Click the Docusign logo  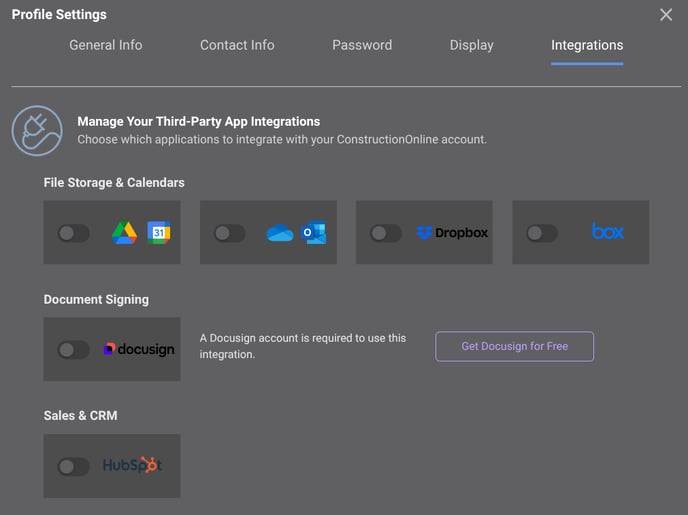tap(139, 349)
